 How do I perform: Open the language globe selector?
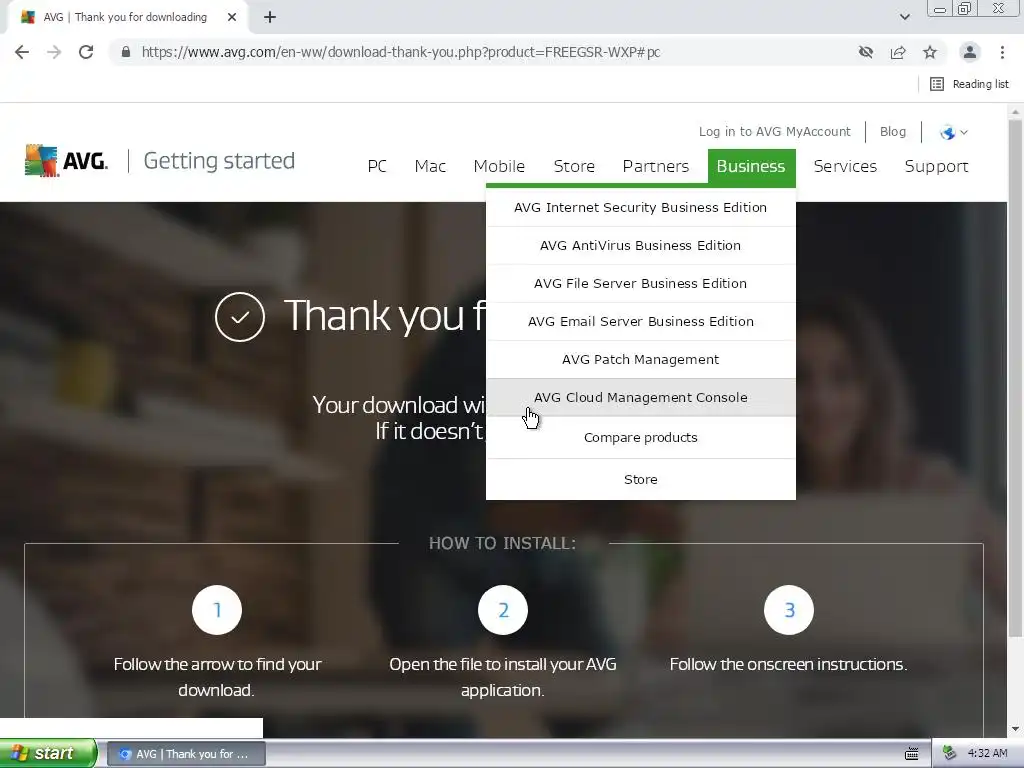click(x=953, y=133)
